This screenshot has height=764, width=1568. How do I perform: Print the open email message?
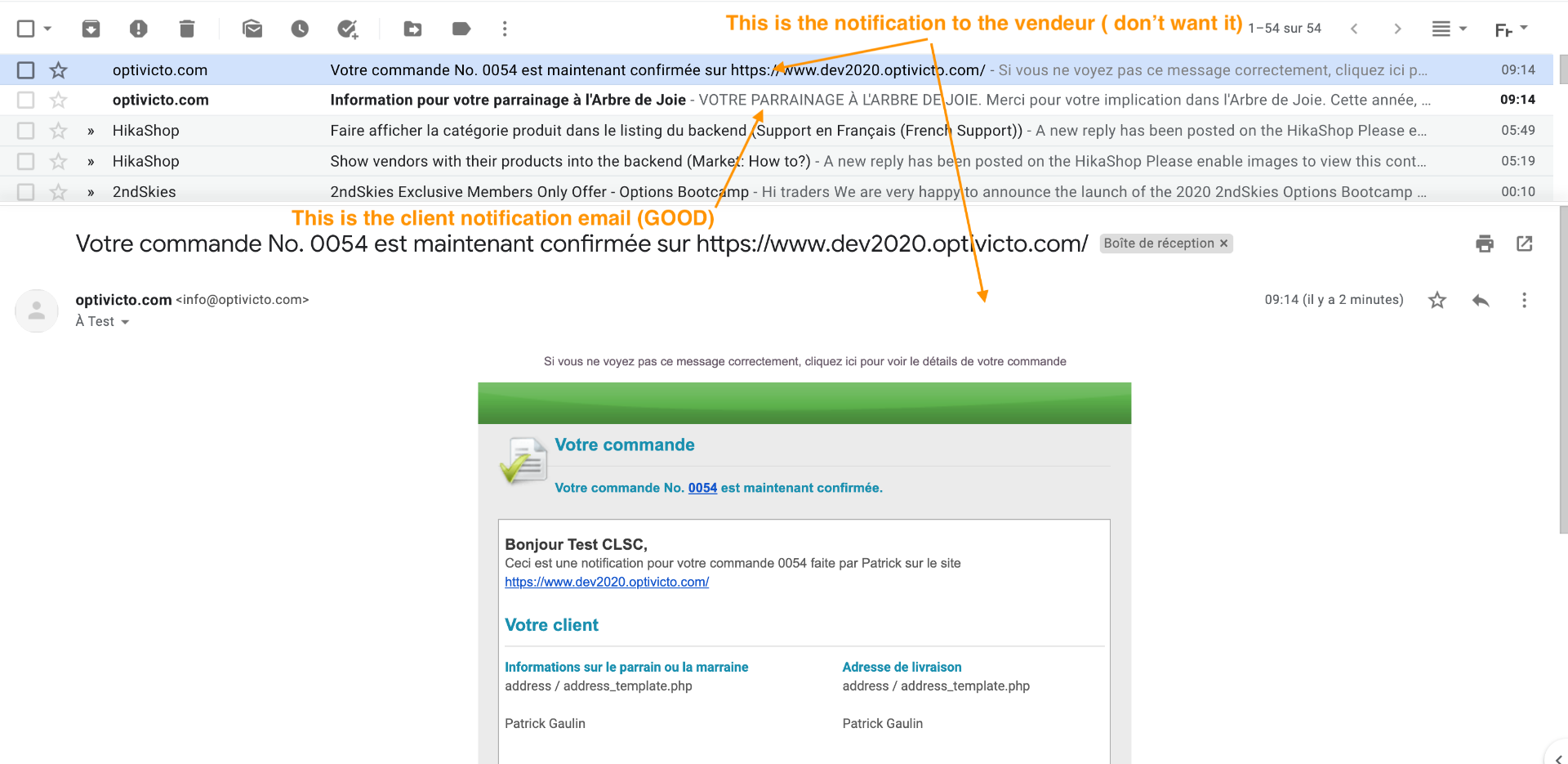coord(1485,243)
